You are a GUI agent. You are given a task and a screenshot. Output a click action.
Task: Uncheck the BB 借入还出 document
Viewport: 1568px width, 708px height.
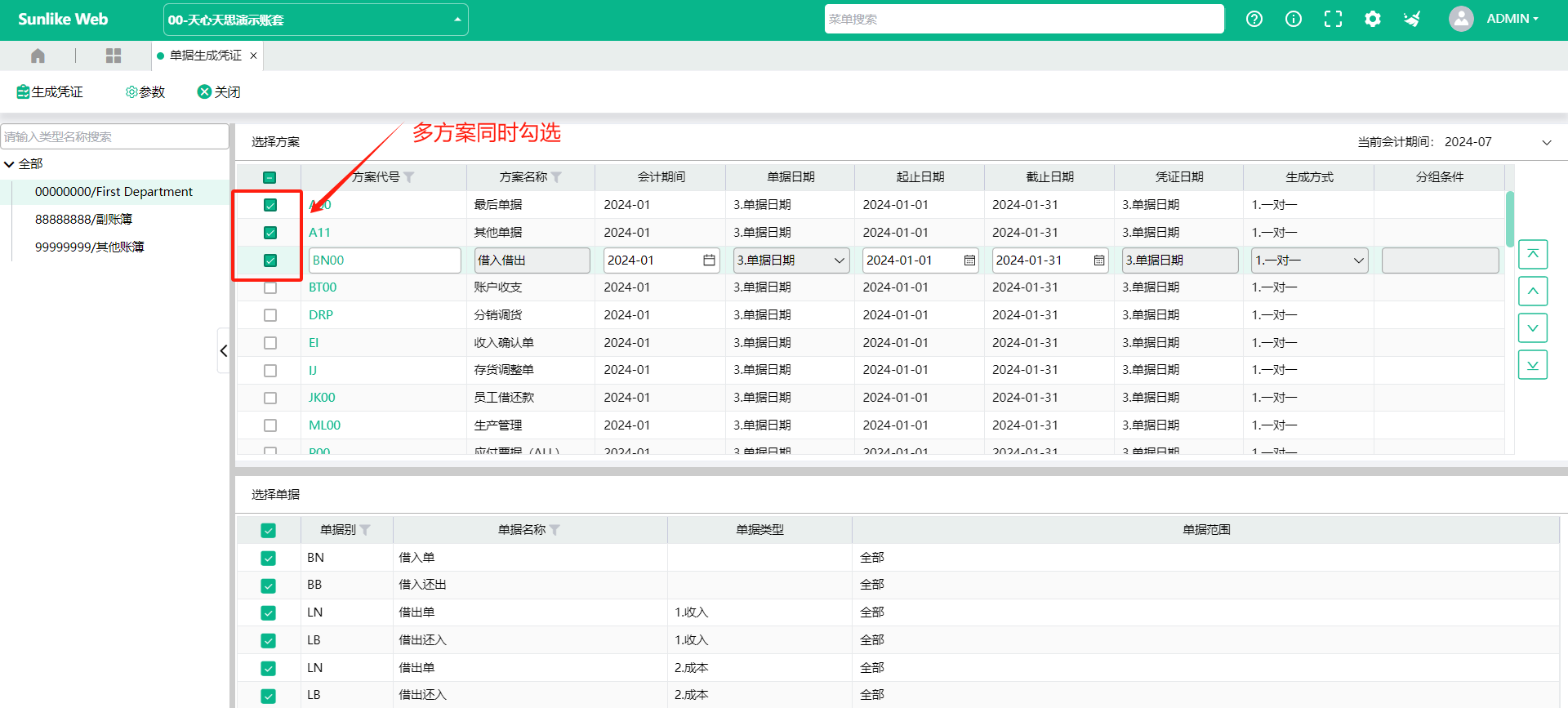[x=268, y=586]
